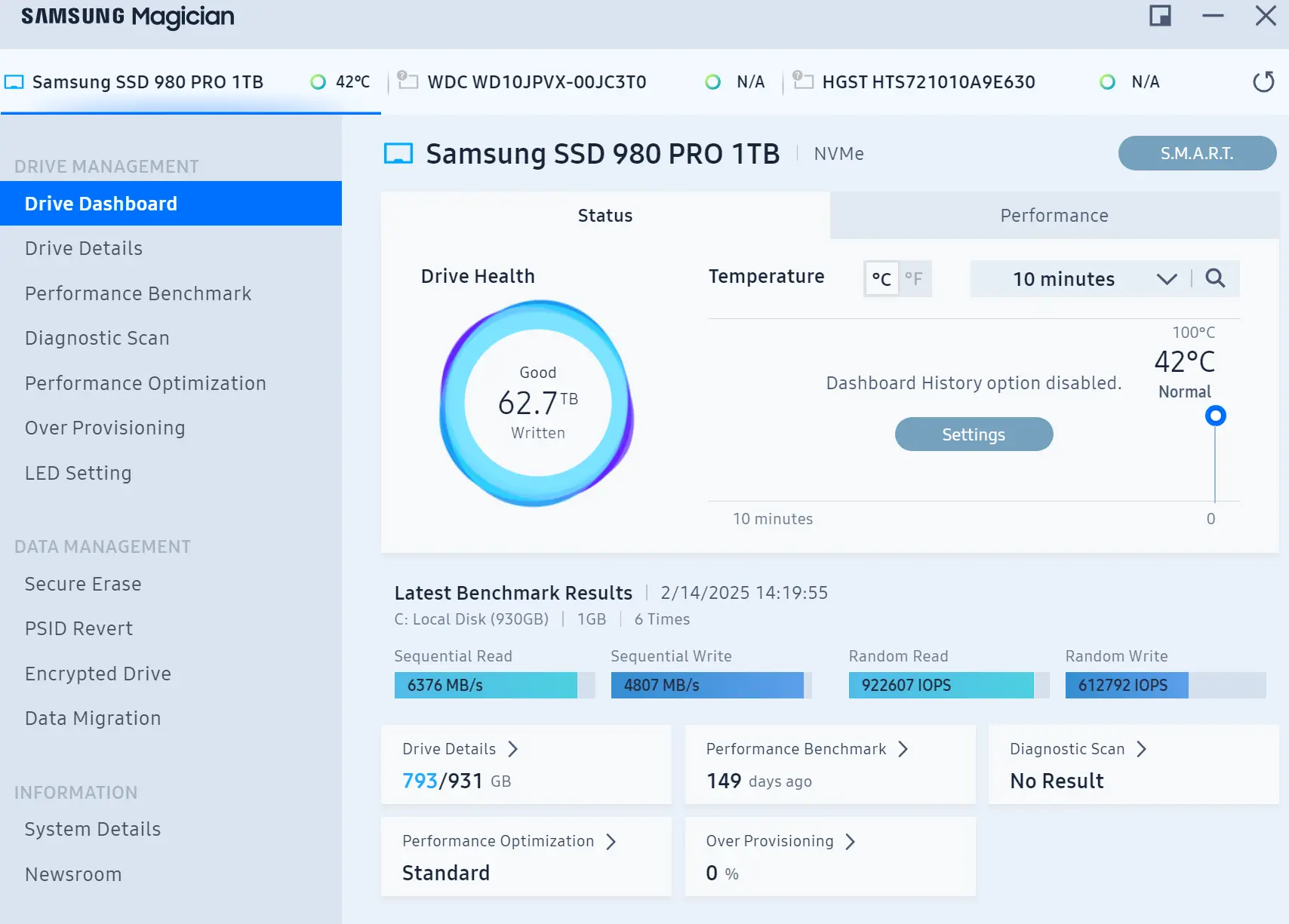Close the Samsung Magician window
The height and width of the screenshot is (924, 1289).
[1266, 16]
